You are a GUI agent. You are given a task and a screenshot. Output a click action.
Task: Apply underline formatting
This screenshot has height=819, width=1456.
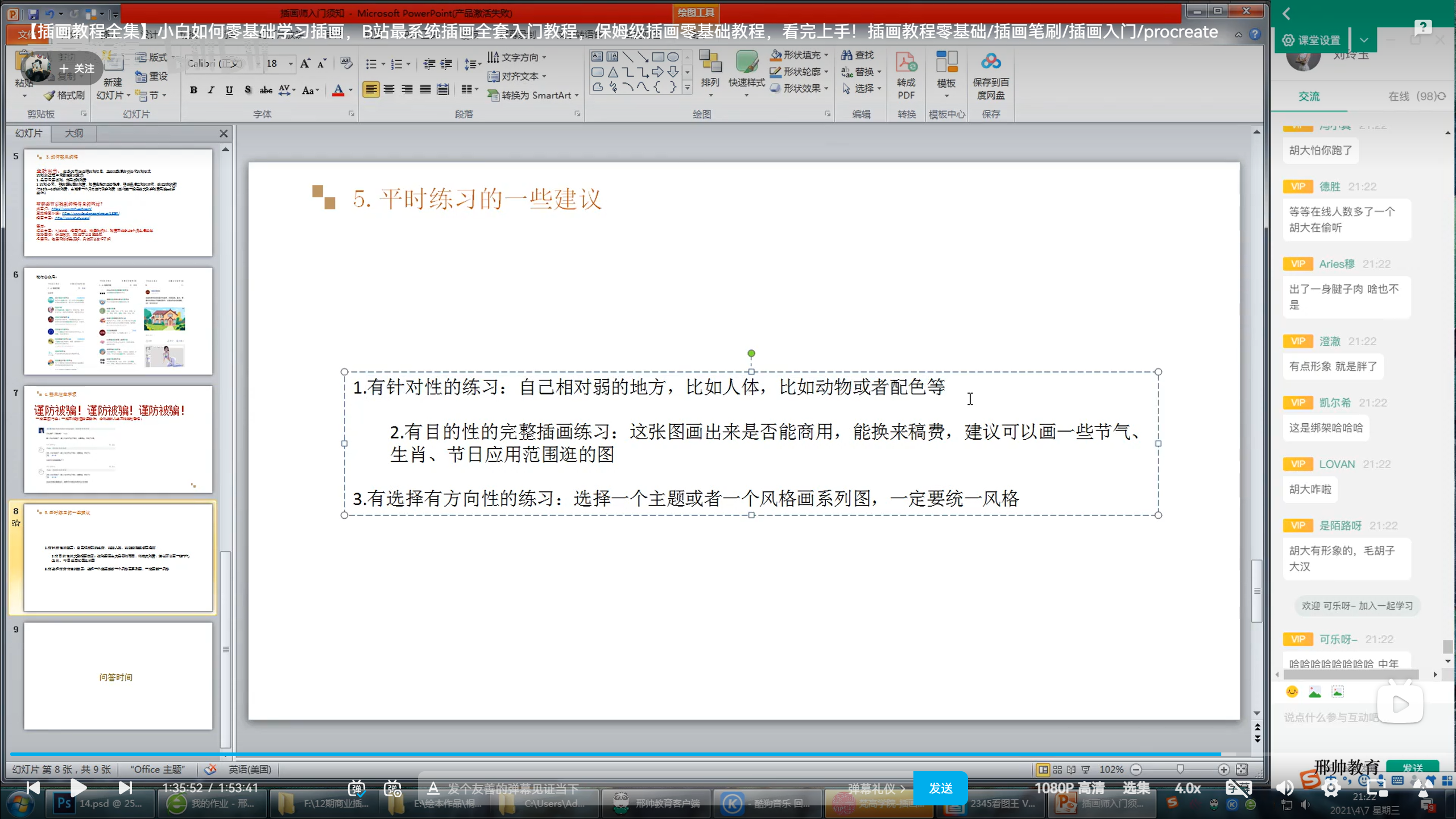[x=229, y=90]
